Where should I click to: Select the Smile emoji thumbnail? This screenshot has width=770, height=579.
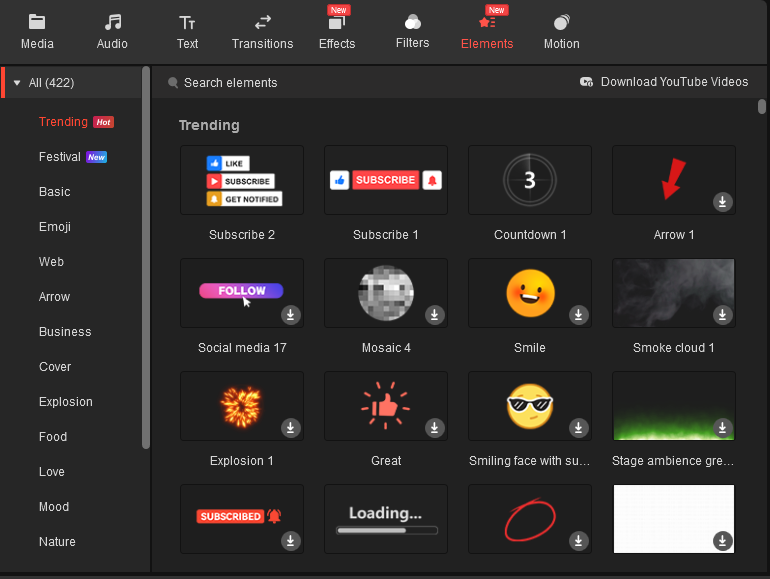pyautogui.click(x=530, y=293)
